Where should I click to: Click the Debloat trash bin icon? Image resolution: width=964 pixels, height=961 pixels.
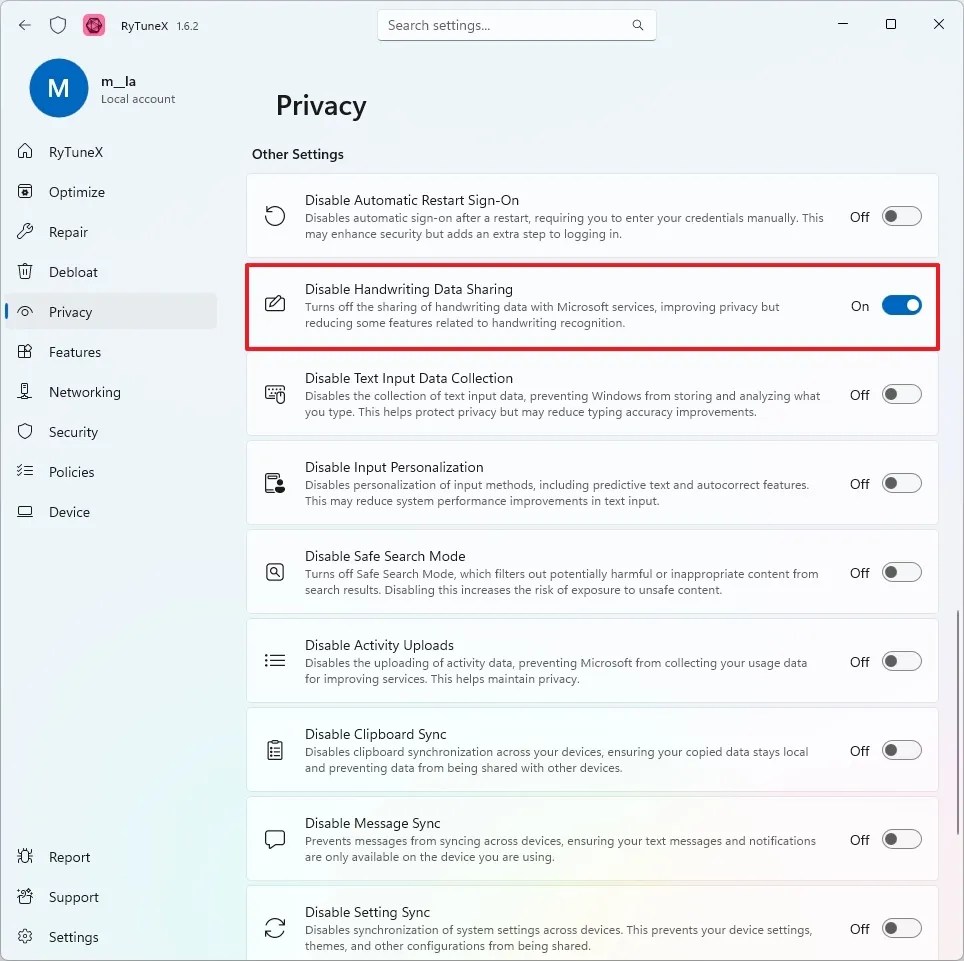tap(24, 272)
